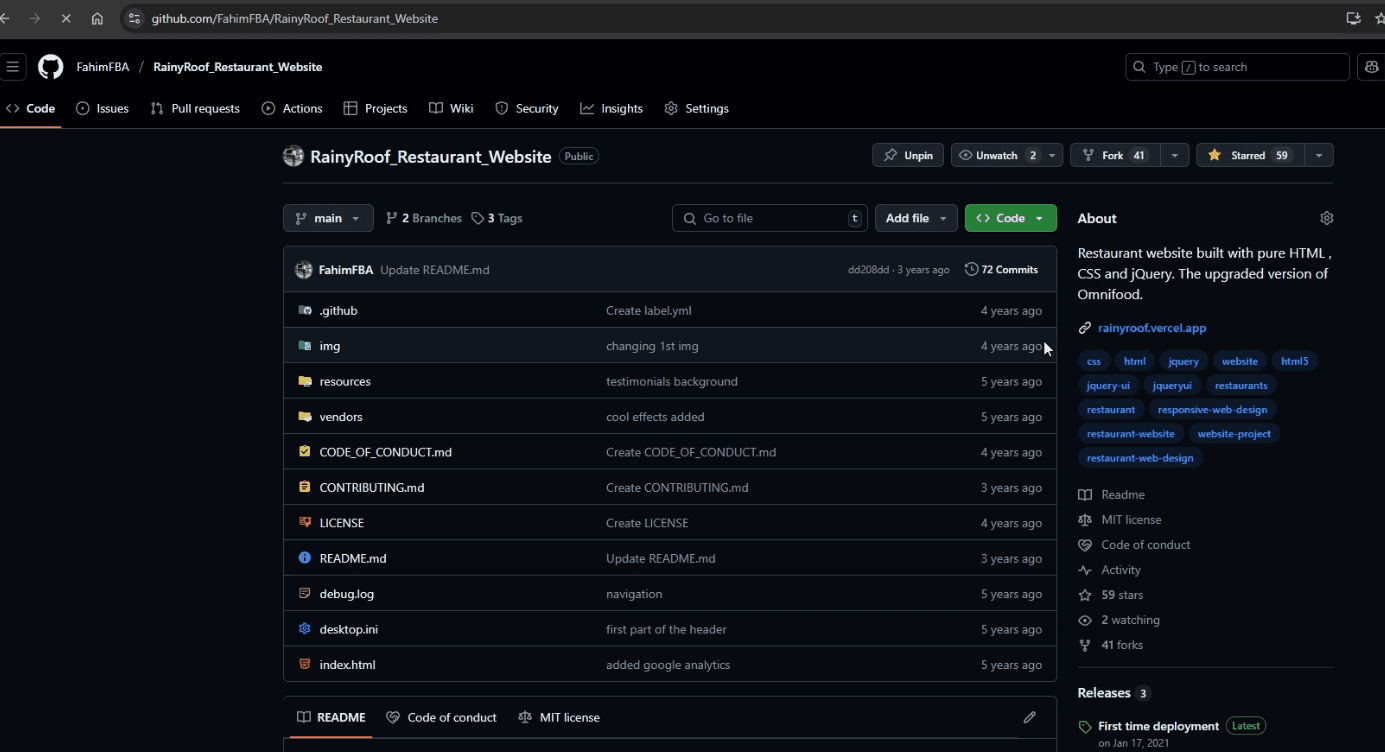The height and width of the screenshot is (752, 1385).
Task: Select the MIT license README tab
Action: [x=559, y=717]
